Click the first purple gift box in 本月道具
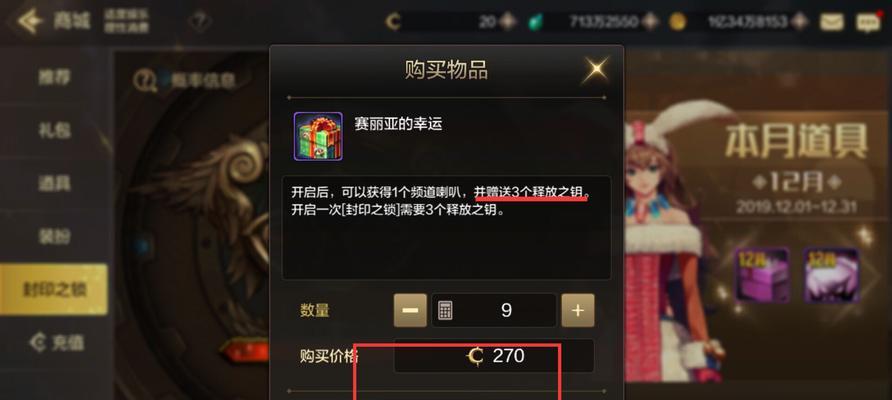892x400 pixels. pos(762,274)
